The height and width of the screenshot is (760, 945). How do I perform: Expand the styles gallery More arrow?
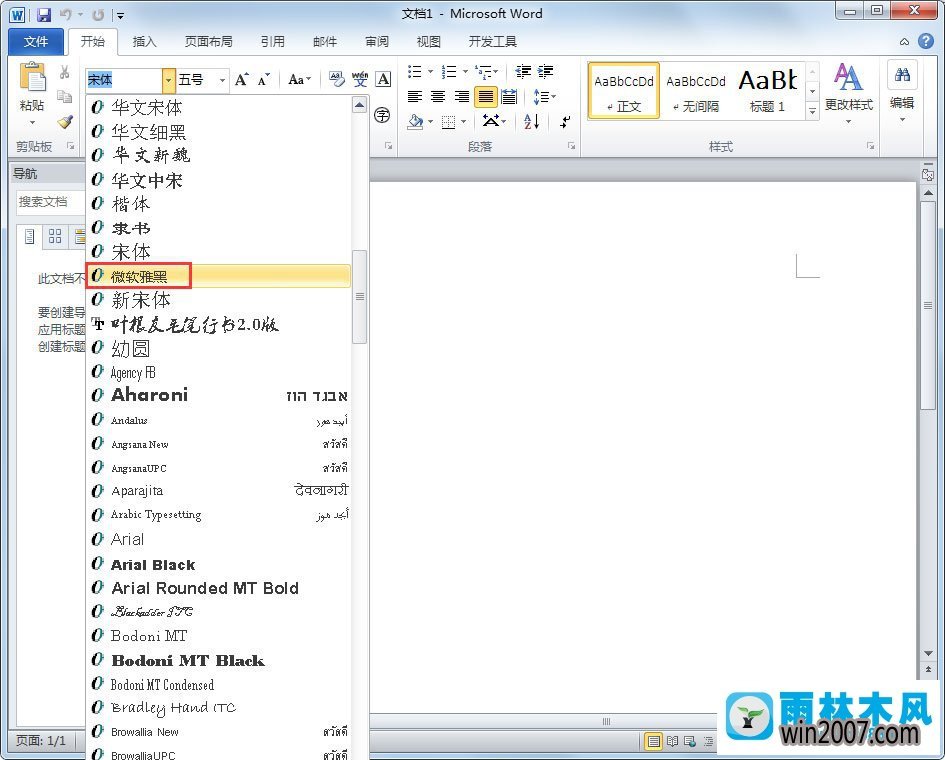click(812, 111)
